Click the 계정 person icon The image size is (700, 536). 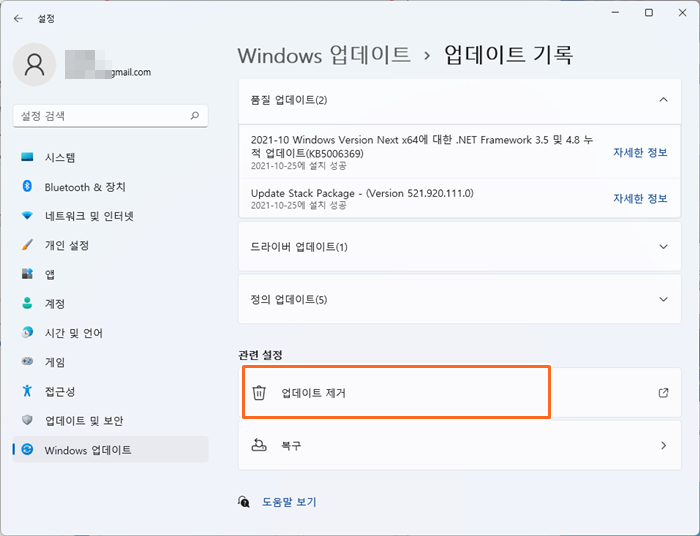[27, 303]
